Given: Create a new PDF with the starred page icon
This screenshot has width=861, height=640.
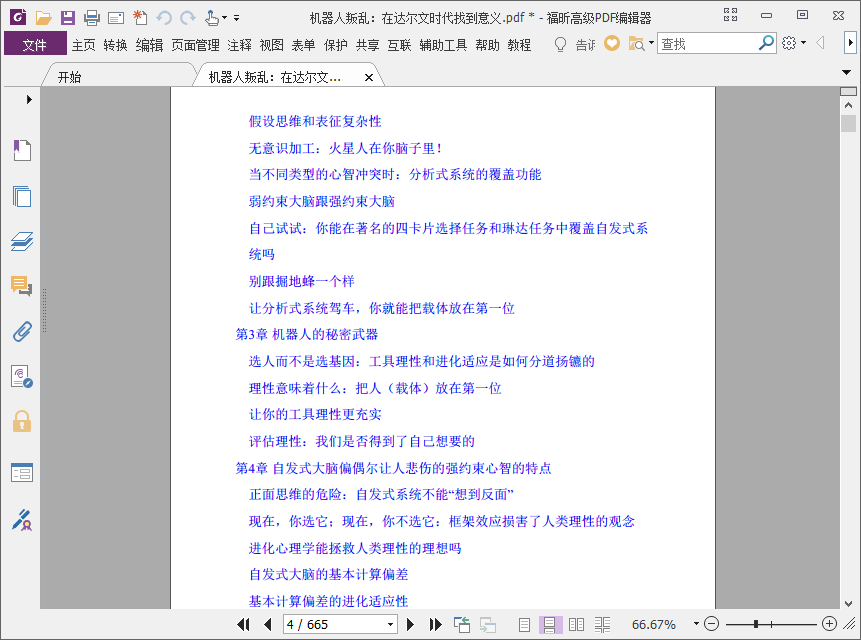Looking at the screenshot, I should point(140,18).
